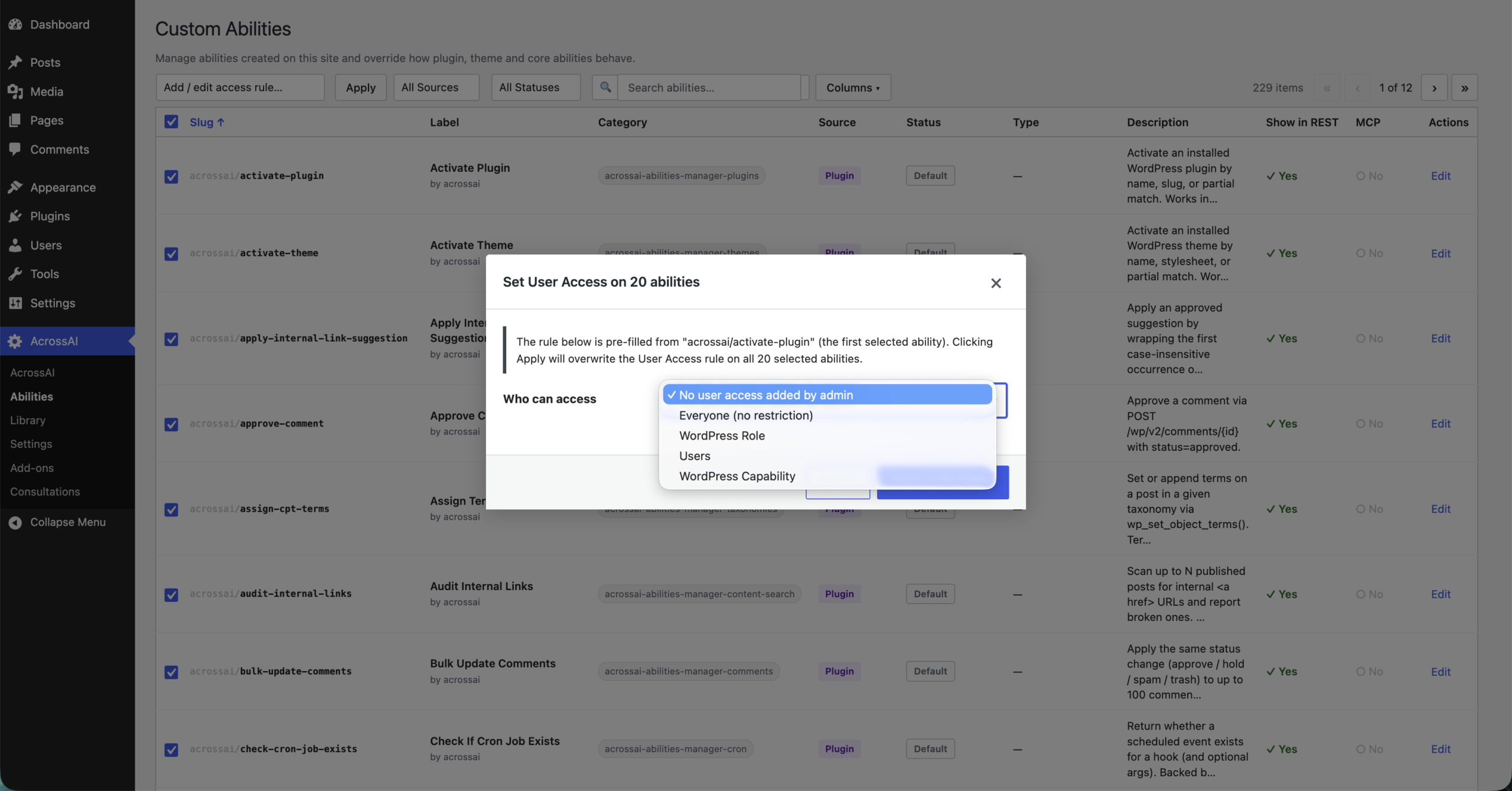Image resolution: width=1512 pixels, height=791 pixels.
Task: Uncheck the approve-comment row checkbox
Action: 171,424
